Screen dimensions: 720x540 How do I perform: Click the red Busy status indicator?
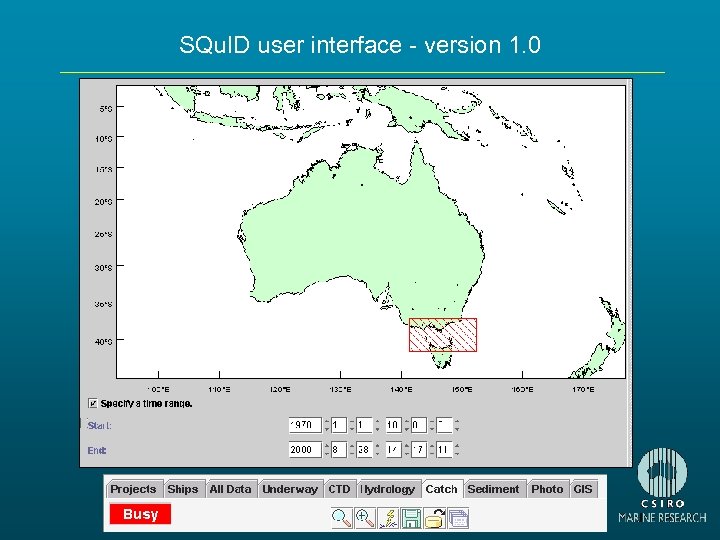coord(140,514)
